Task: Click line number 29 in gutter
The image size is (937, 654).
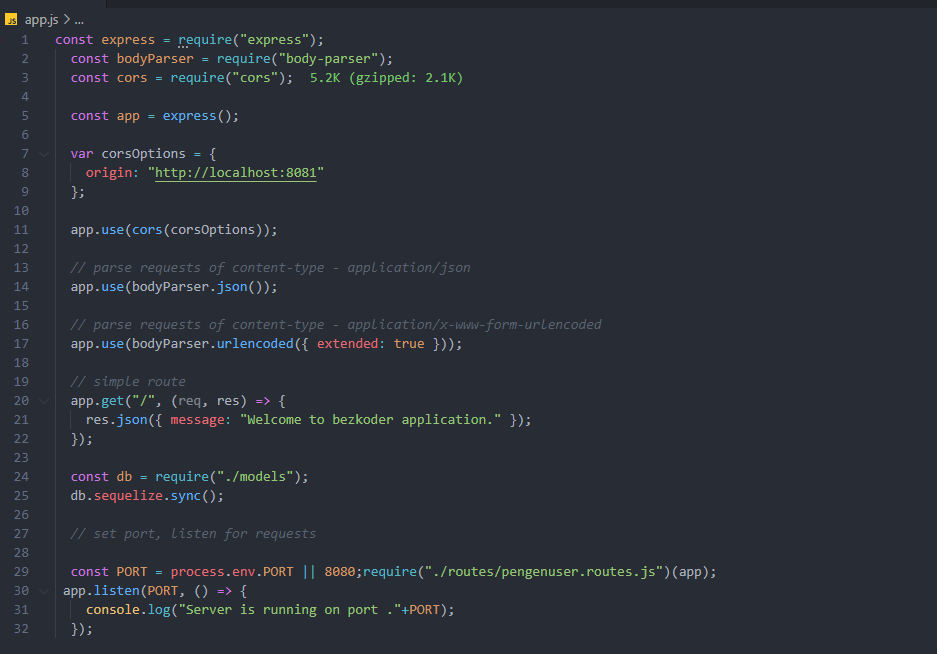Action: 21,572
